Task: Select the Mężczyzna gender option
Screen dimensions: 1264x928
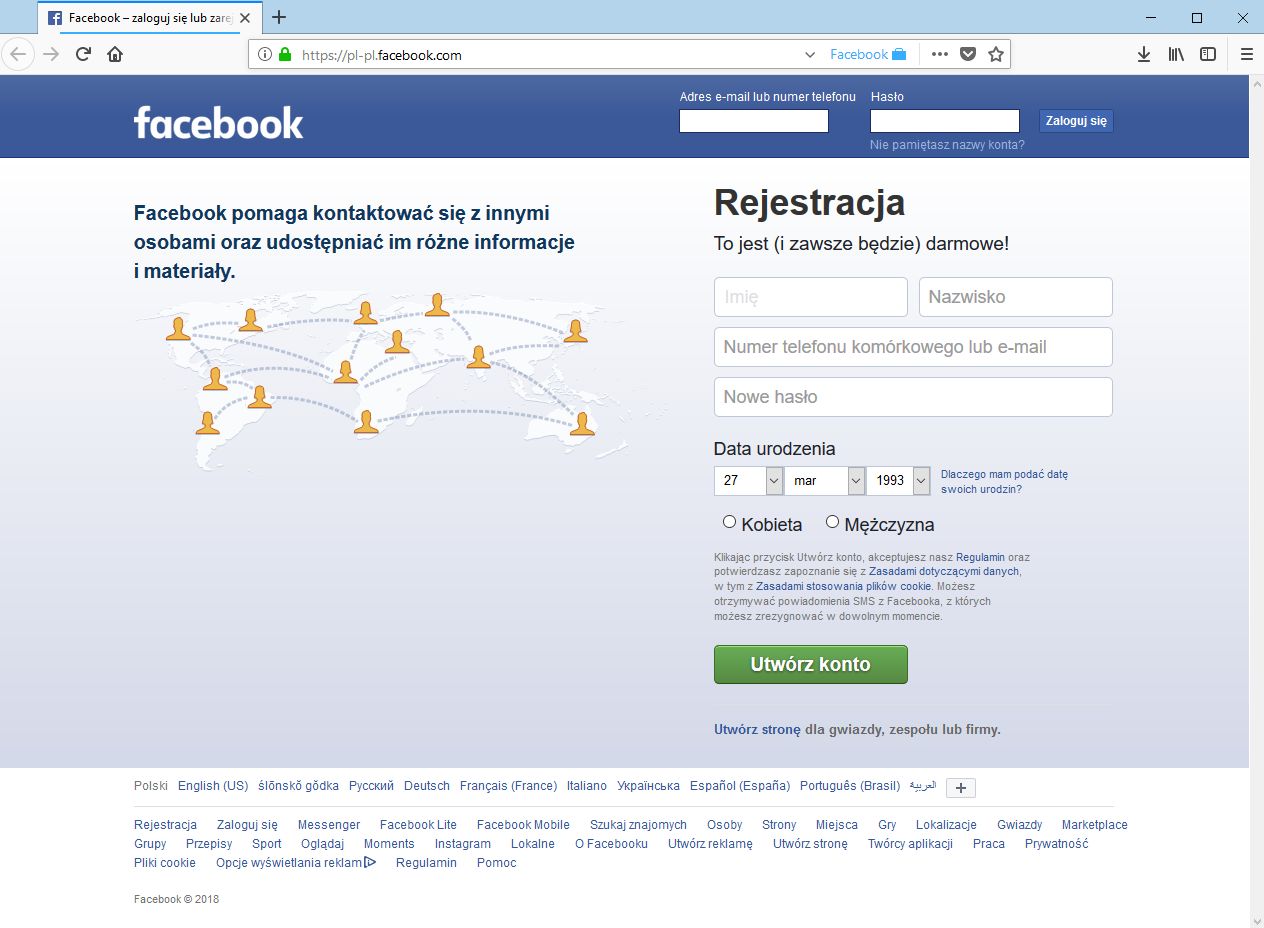Action: click(x=832, y=522)
